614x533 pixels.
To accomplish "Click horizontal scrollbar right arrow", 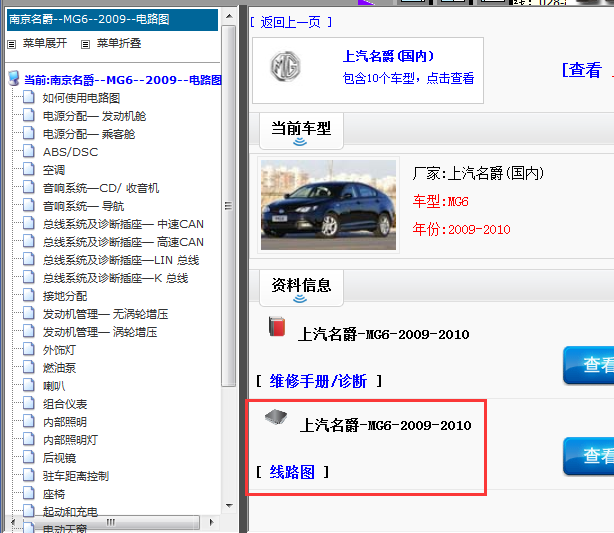I will coord(211,522).
